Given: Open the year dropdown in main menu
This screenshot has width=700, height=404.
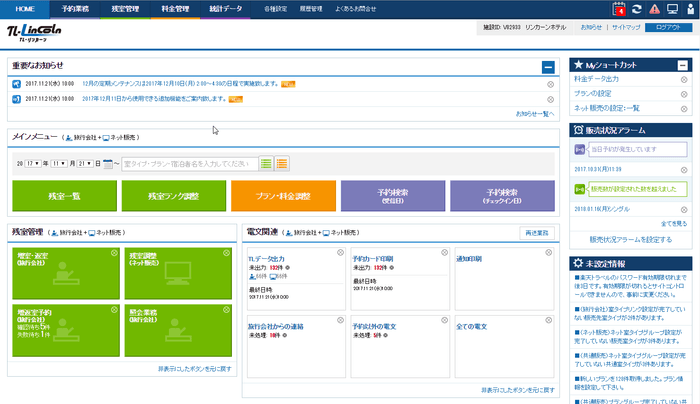Looking at the screenshot, I should pos(31,163).
